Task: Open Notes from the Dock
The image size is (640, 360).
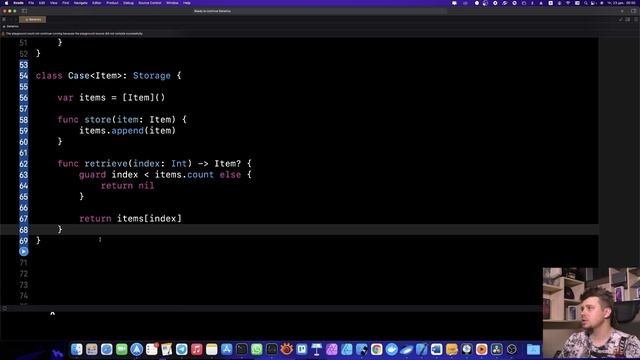Action: coord(211,349)
